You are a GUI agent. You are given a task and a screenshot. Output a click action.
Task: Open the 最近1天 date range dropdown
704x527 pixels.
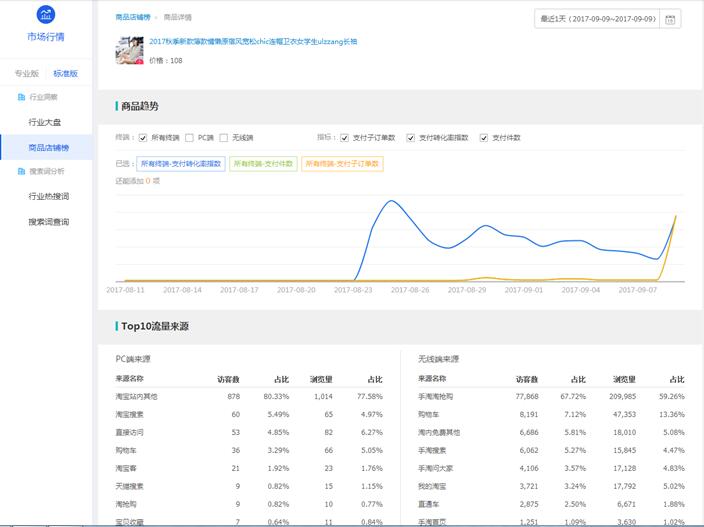[597, 19]
